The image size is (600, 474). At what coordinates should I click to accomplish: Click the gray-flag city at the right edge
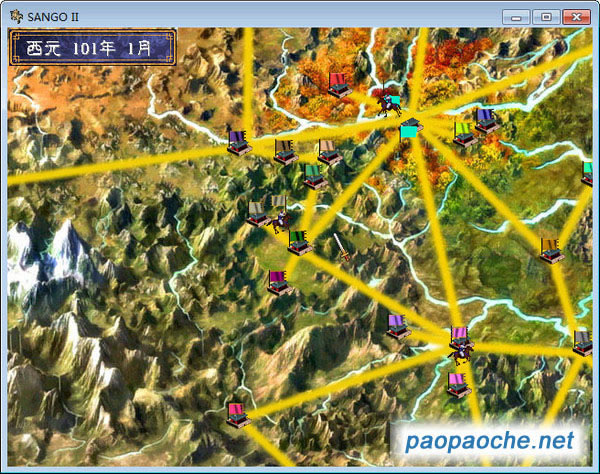[x=583, y=343]
